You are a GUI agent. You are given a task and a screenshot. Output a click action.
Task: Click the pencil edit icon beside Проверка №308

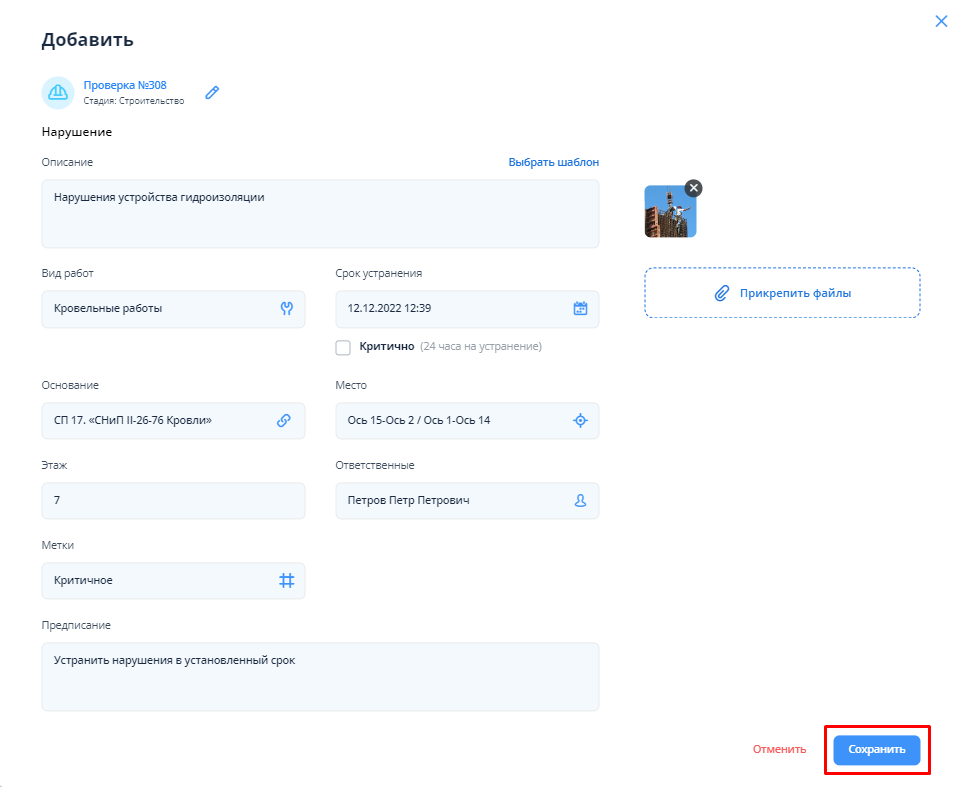212,93
